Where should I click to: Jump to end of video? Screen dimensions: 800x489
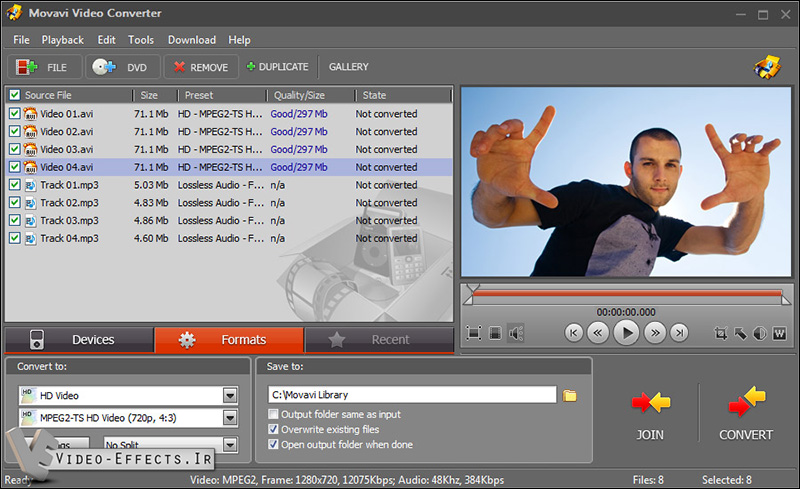(679, 333)
